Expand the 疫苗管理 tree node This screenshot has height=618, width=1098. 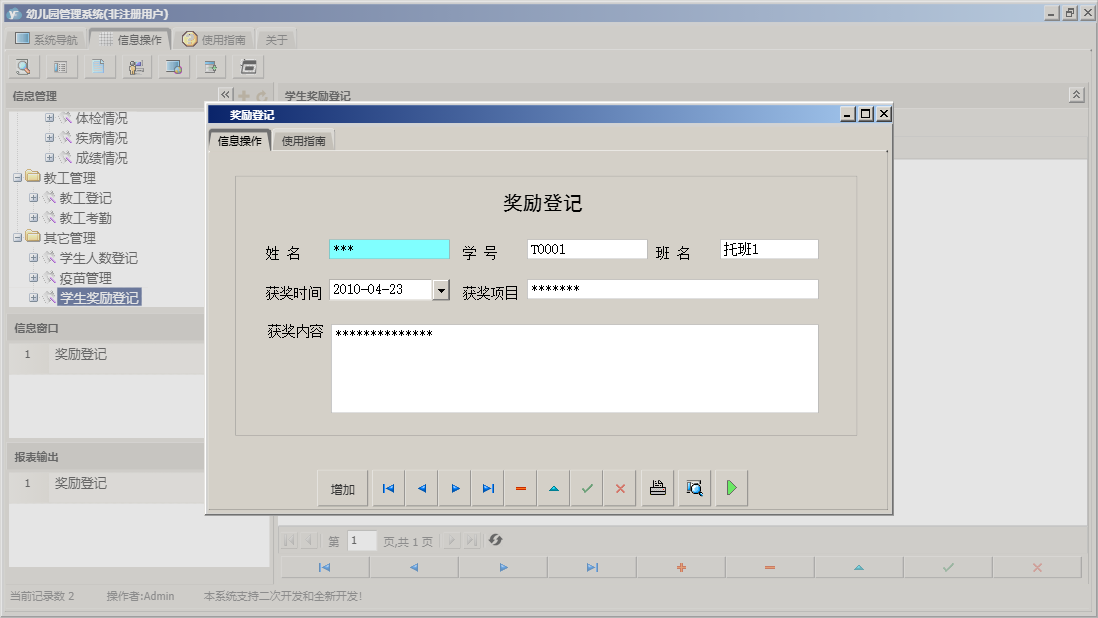pos(33,277)
